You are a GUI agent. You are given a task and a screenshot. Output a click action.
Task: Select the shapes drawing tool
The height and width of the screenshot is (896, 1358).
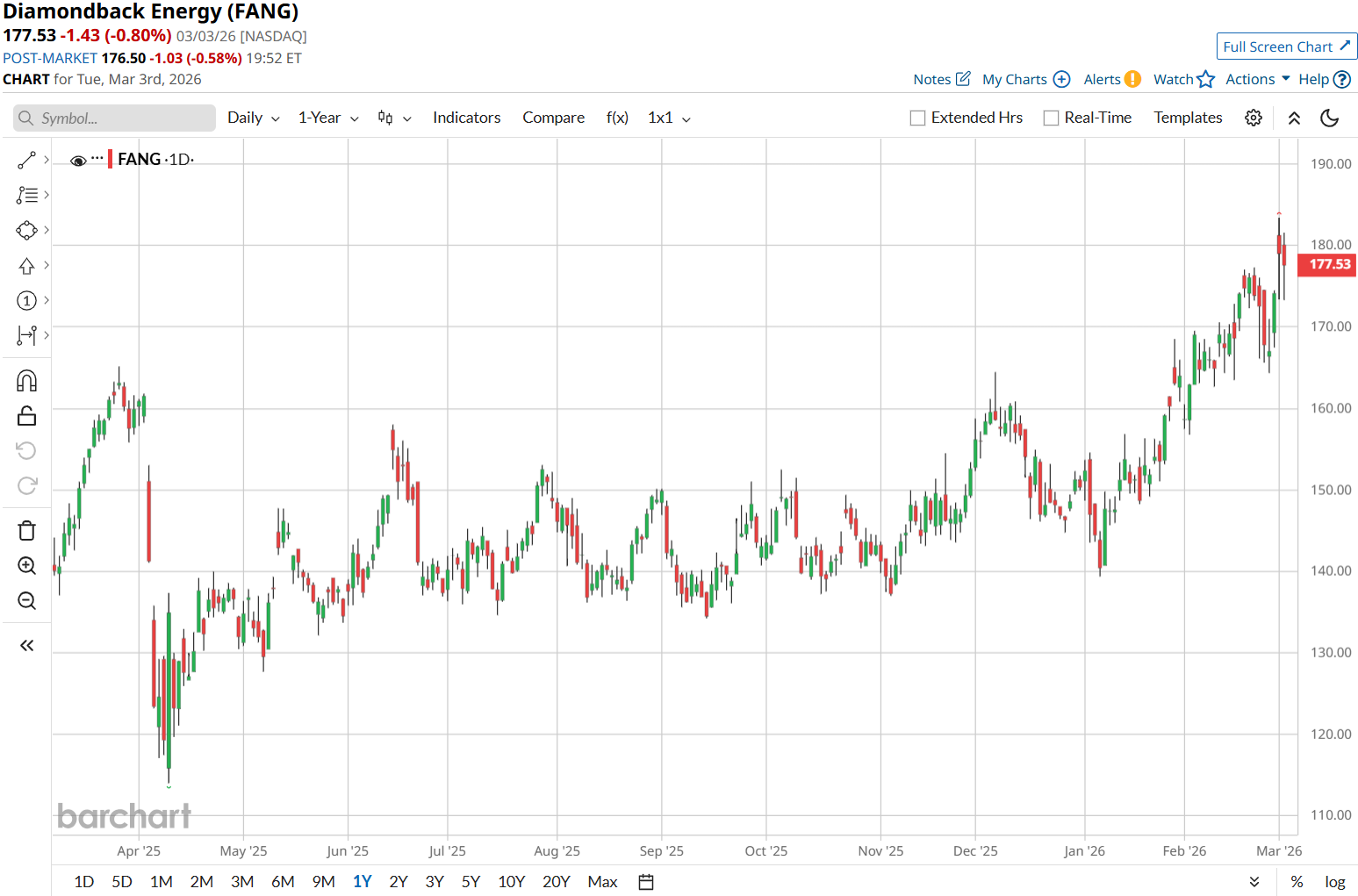pyautogui.click(x=26, y=230)
